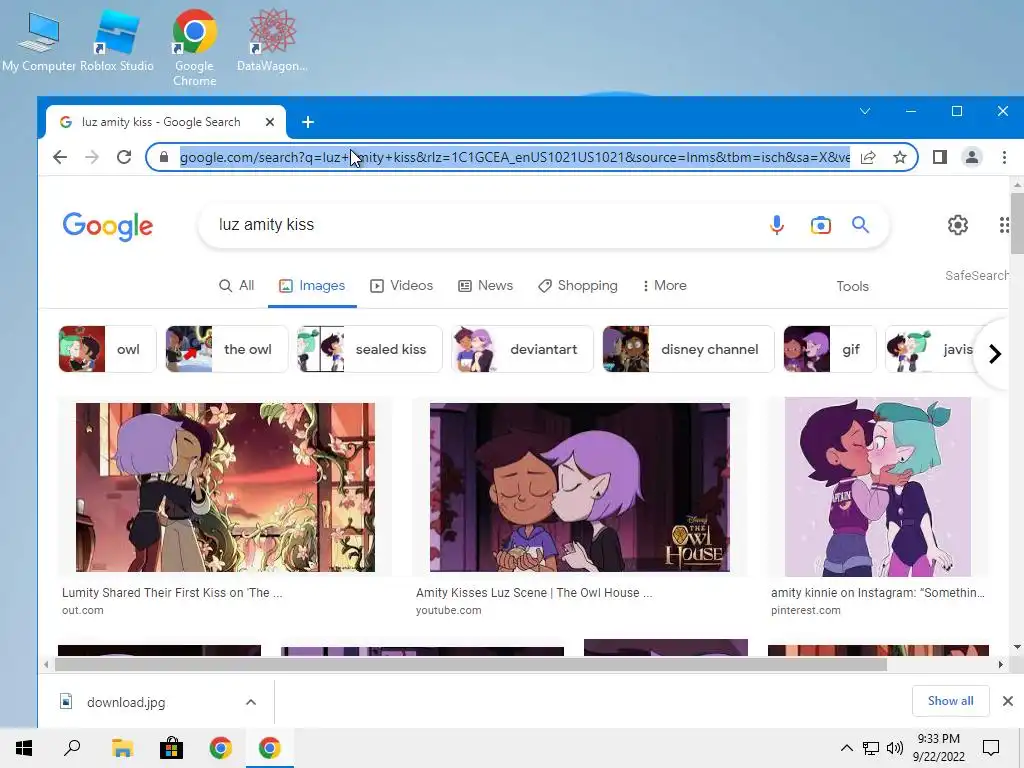Open Chrome three-dot menu
Screen dimensions: 1024x768
click(1004, 157)
